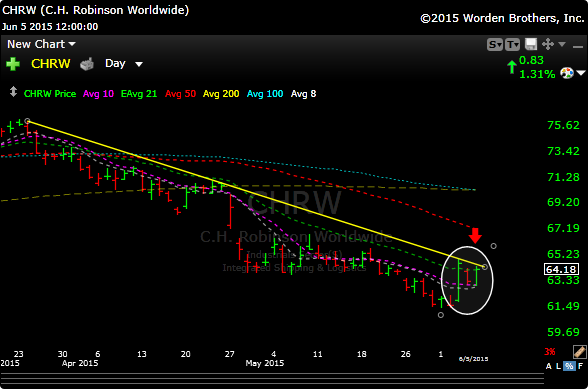Click the ruler measuring tool icon
This screenshot has height=389, width=588.
pyautogui.click(x=579, y=352)
